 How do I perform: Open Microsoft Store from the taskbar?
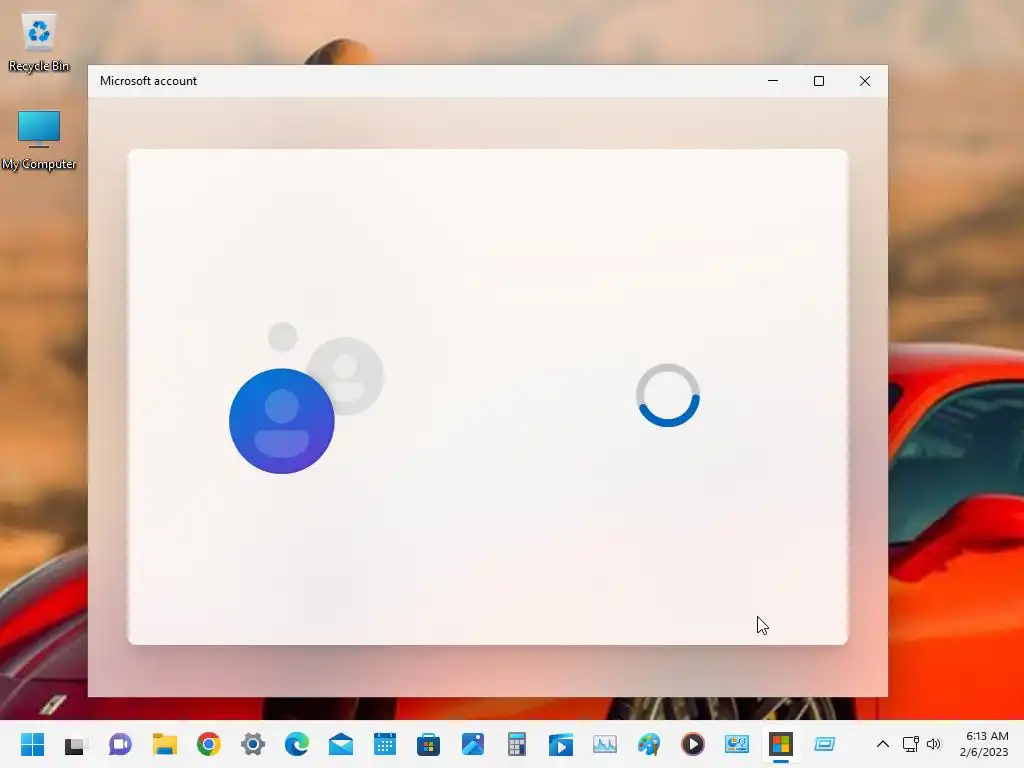[428, 744]
